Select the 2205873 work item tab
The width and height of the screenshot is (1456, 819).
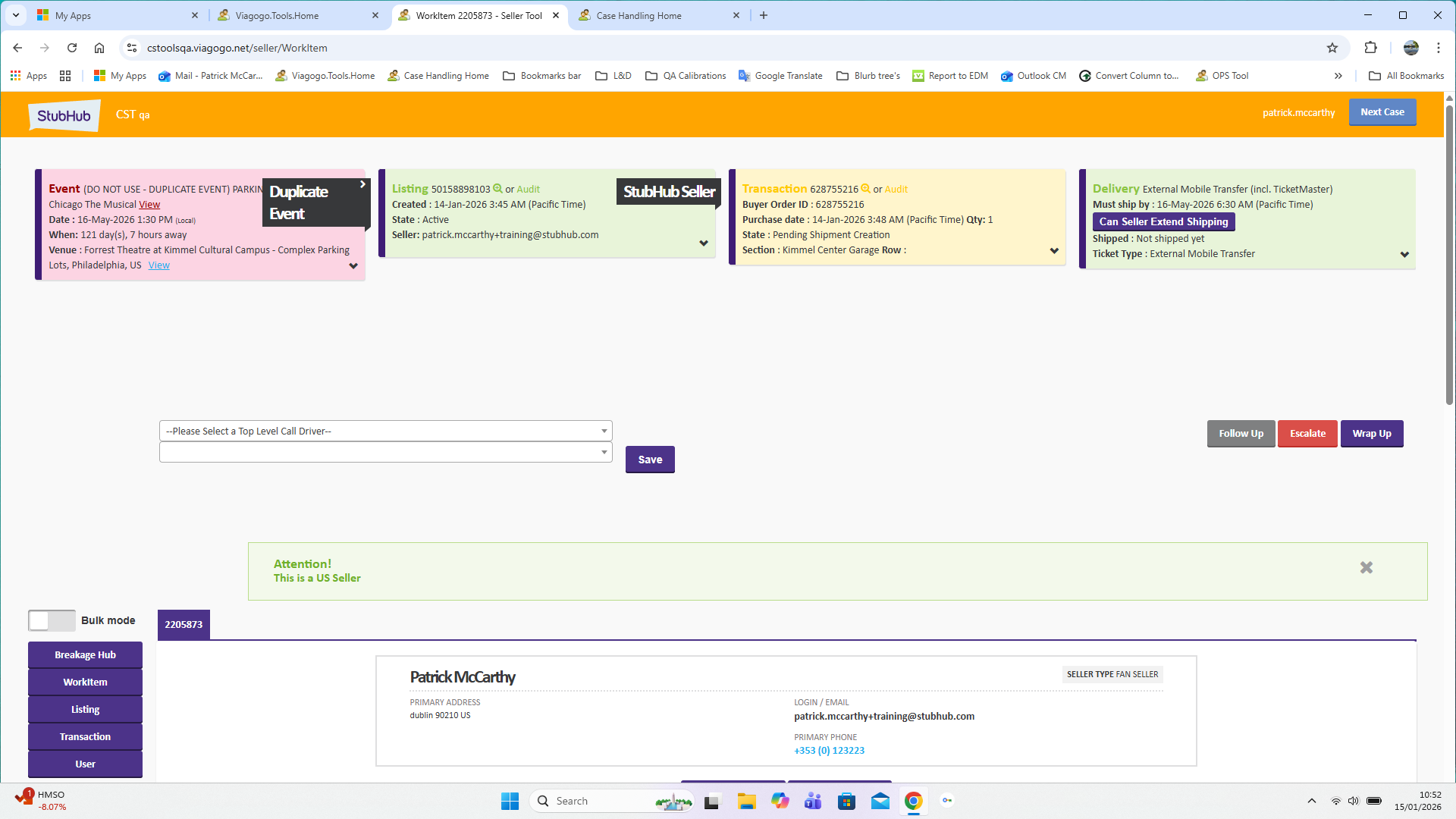(x=184, y=625)
